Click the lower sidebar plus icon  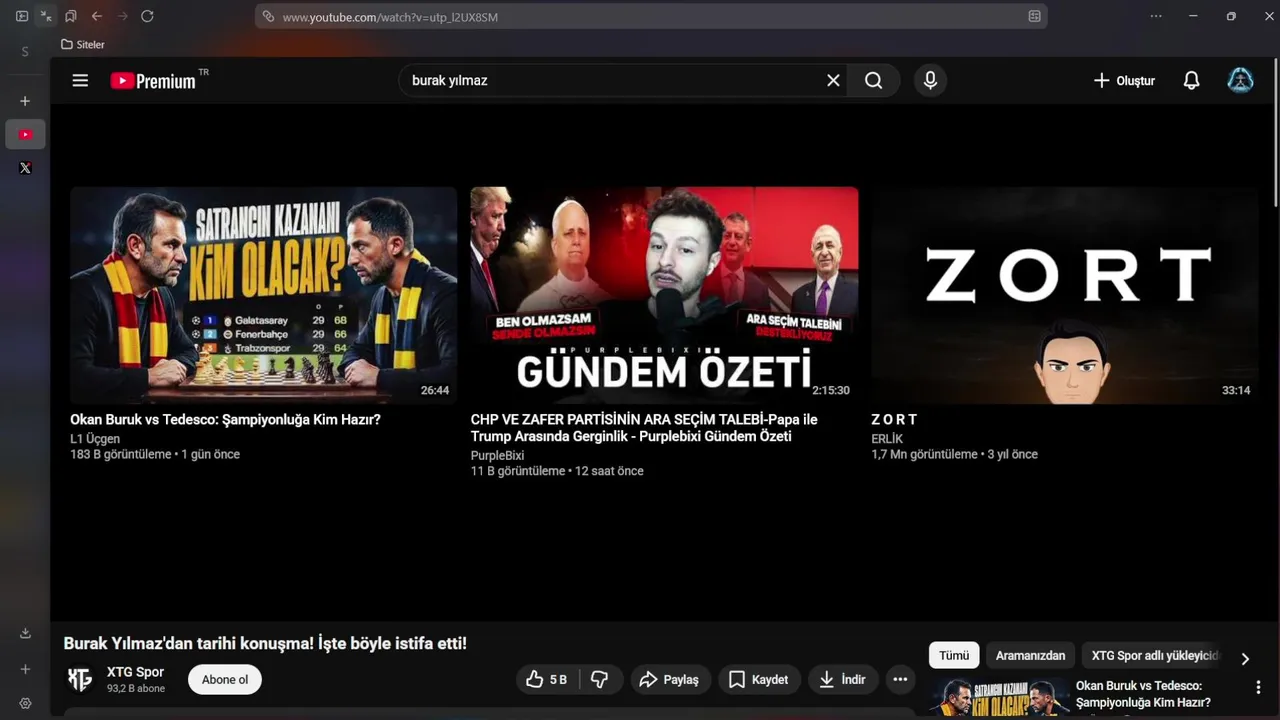click(25, 669)
